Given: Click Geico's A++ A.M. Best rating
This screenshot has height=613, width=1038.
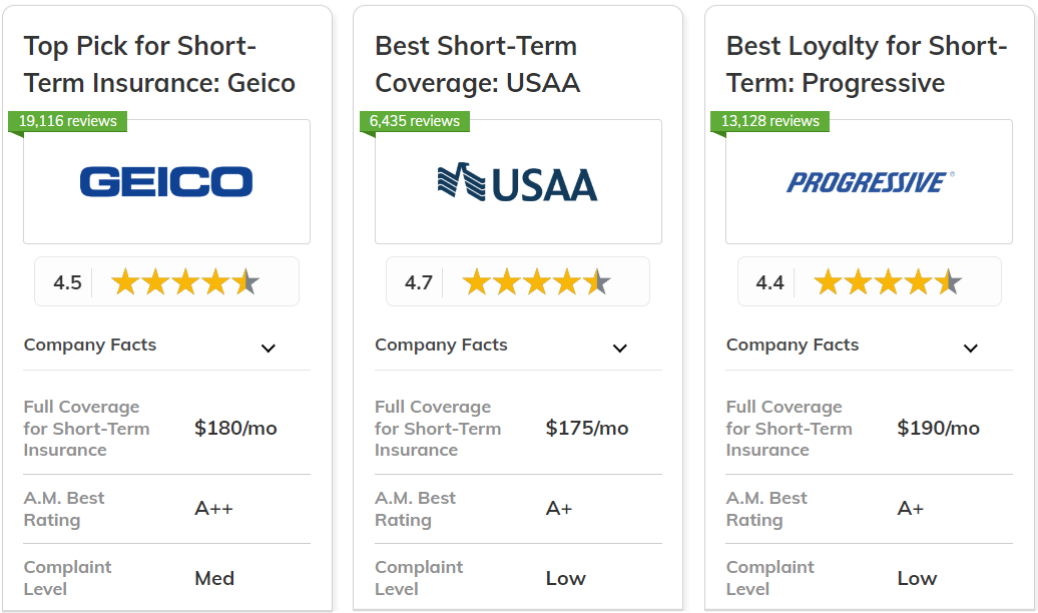Looking at the screenshot, I should (x=214, y=508).
